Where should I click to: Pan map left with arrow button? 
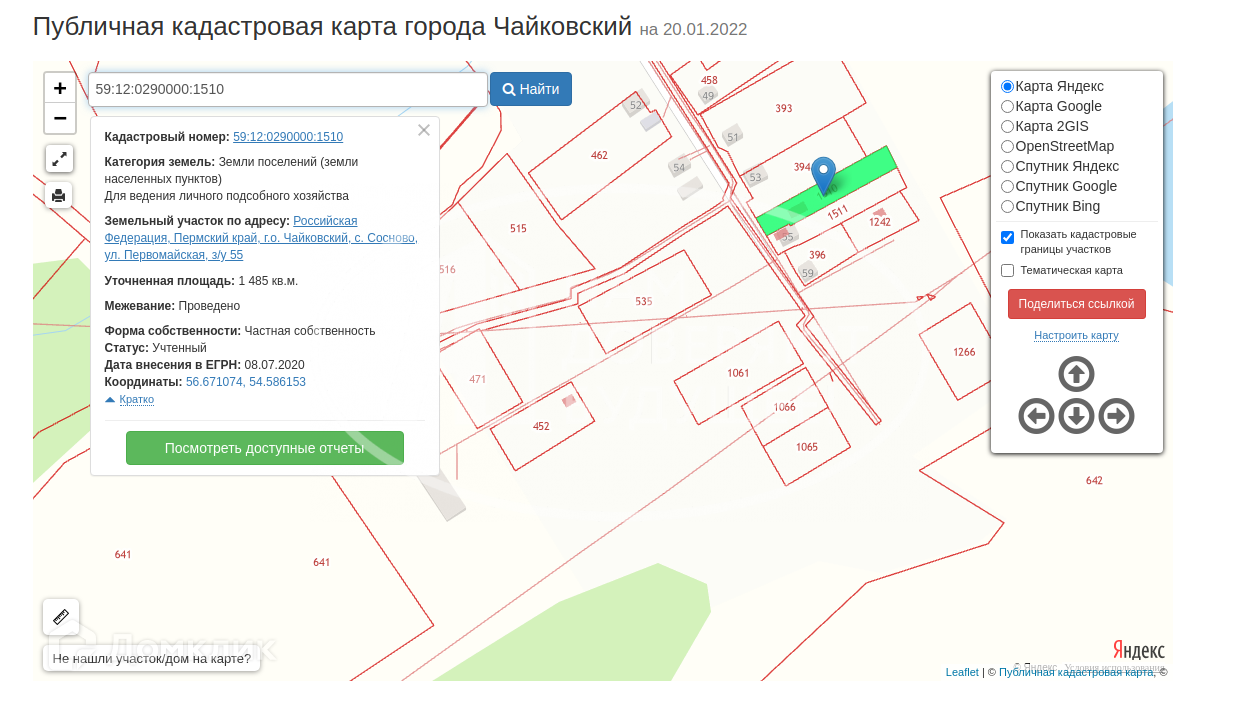[x=1036, y=416]
